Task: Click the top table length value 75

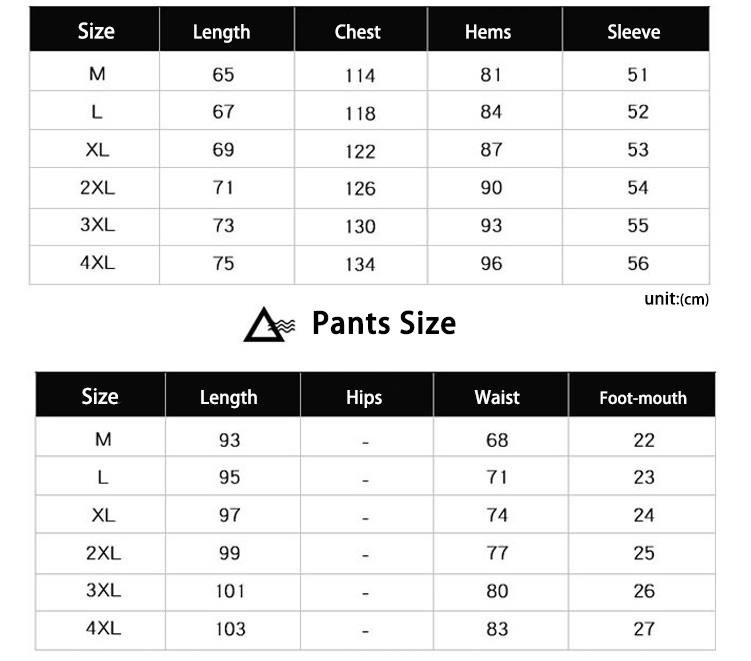Action: [x=223, y=264]
